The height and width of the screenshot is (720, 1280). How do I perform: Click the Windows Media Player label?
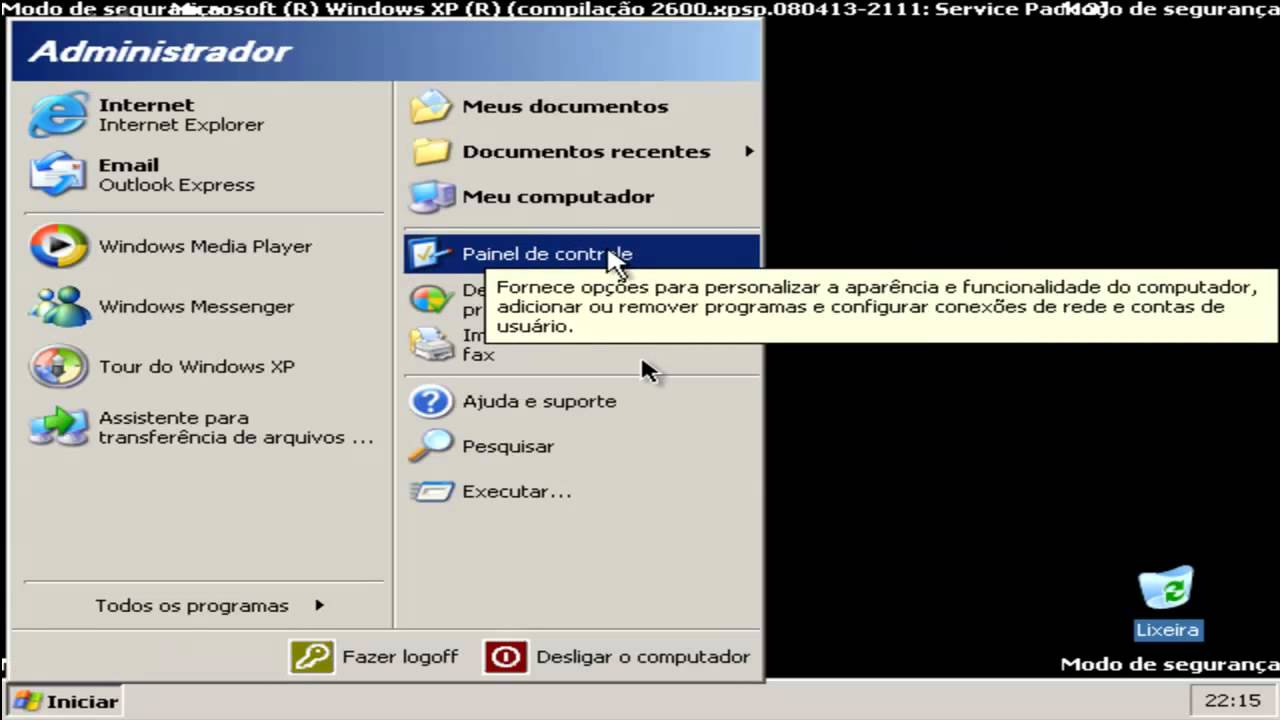pos(205,246)
